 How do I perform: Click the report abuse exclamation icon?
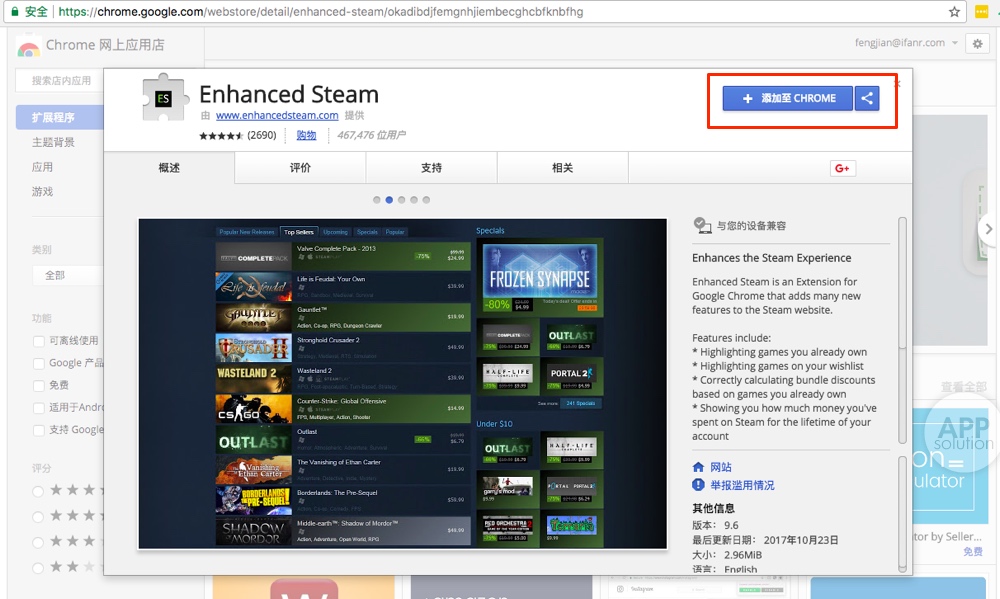tap(699, 485)
